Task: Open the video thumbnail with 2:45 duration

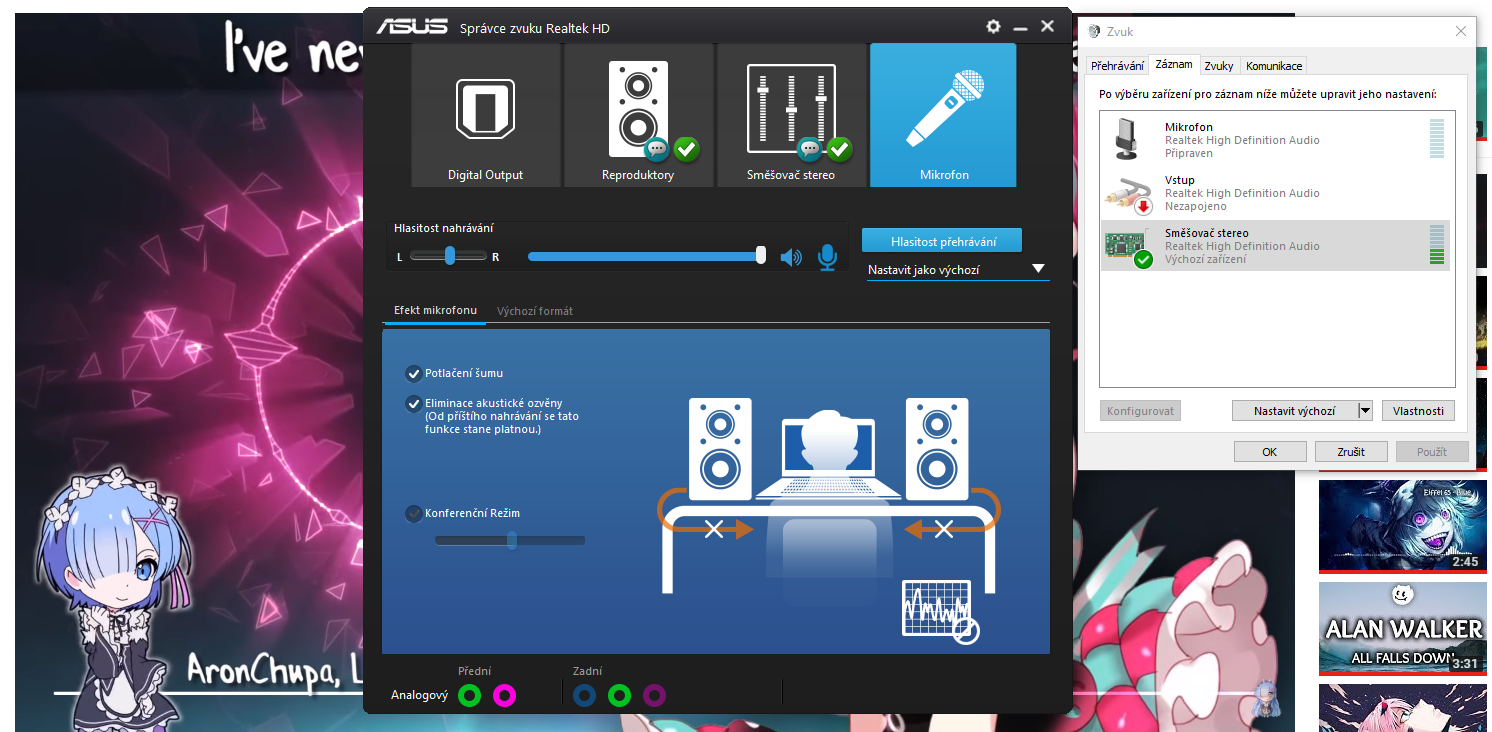Action: click(x=1402, y=526)
